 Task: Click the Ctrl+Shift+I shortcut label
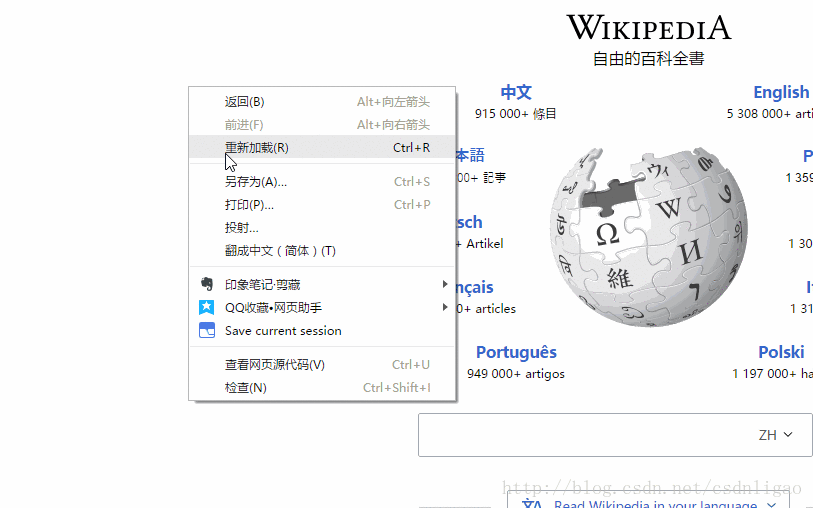[397, 387]
